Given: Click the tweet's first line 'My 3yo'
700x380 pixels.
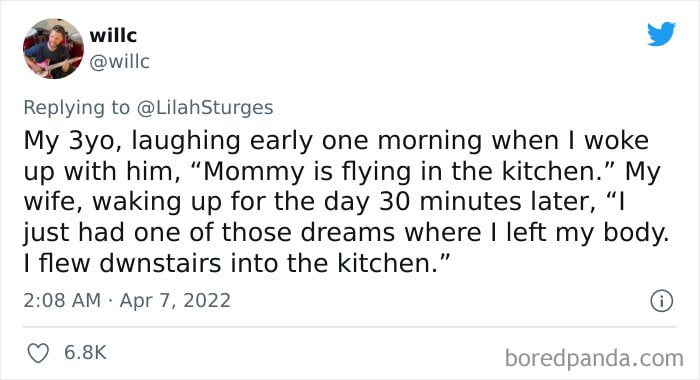Looking at the screenshot, I should click(73, 141).
